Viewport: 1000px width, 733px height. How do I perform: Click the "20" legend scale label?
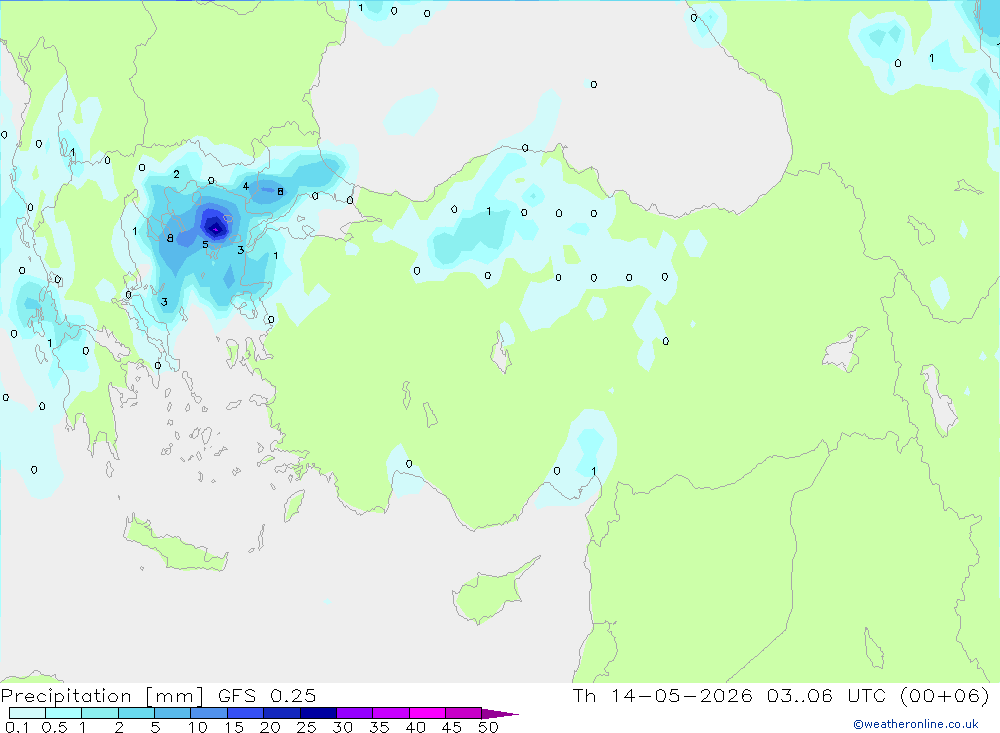[270, 727]
